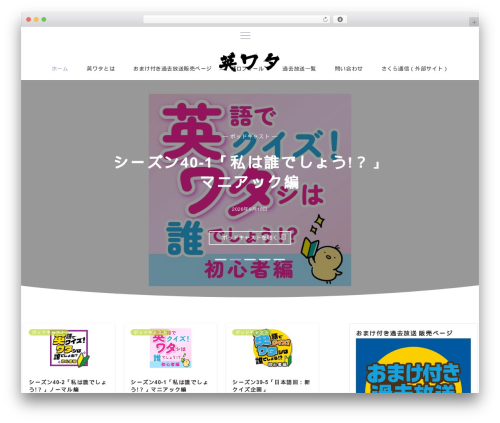Screen dimensions: 500x423
Task: Open おまけ付き過去放送販売ページ in the nav menu
Action: pos(172,69)
